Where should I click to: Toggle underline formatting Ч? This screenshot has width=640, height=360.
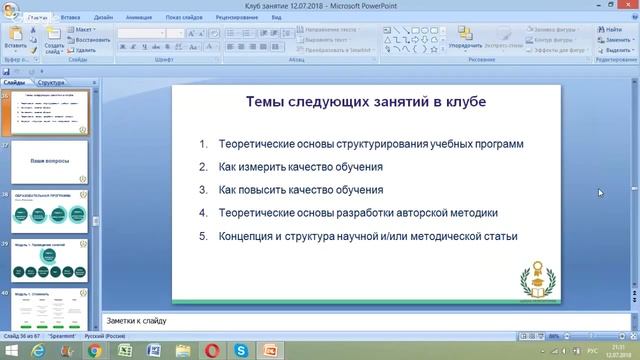(144, 47)
